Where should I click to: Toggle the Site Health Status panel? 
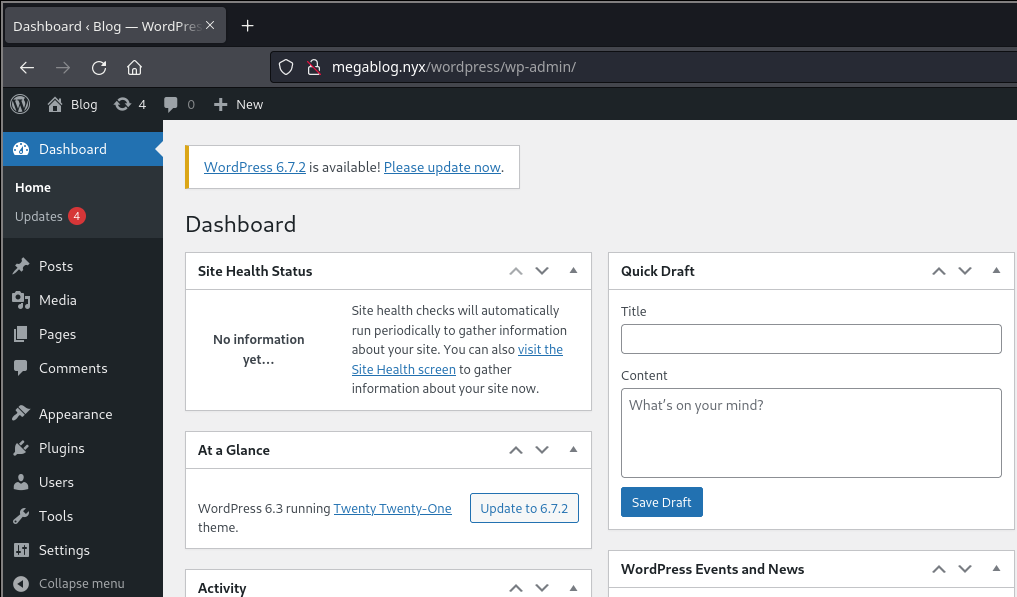click(x=573, y=271)
